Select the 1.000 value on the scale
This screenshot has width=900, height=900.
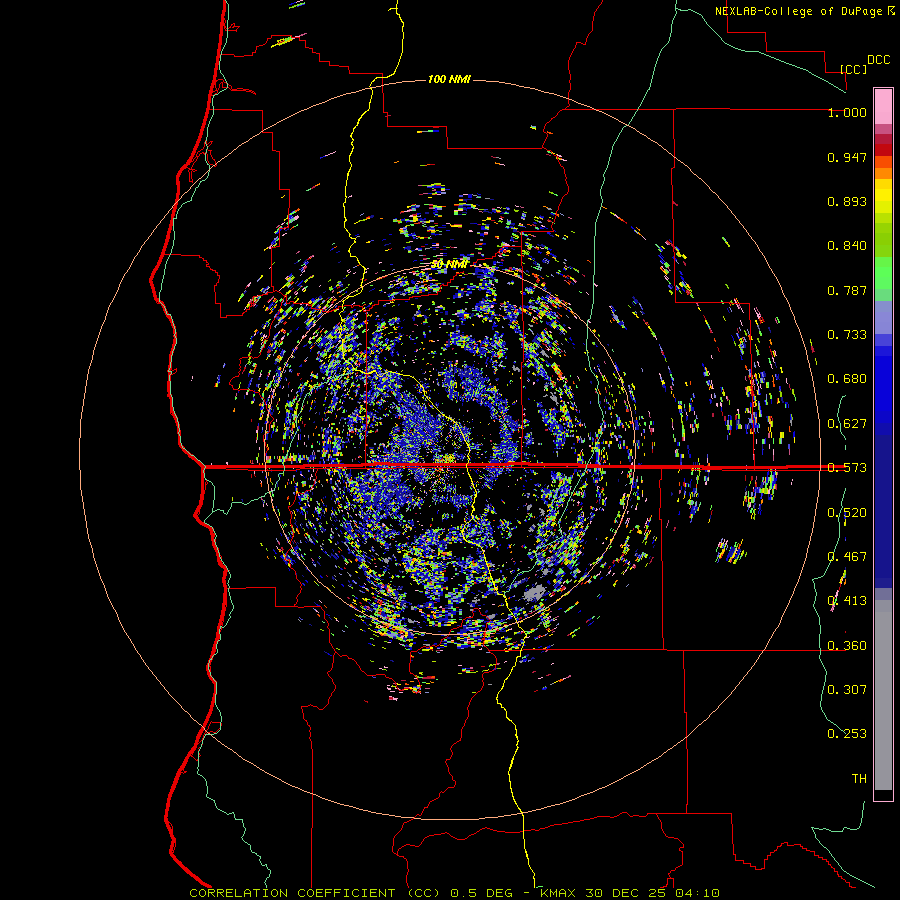point(847,112)
